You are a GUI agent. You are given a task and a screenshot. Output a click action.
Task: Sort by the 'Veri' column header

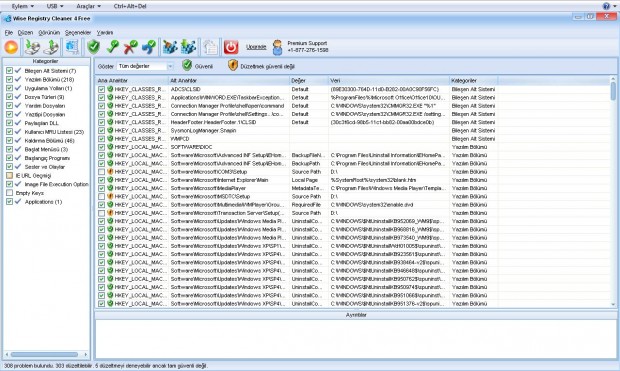tap(388, 80)
